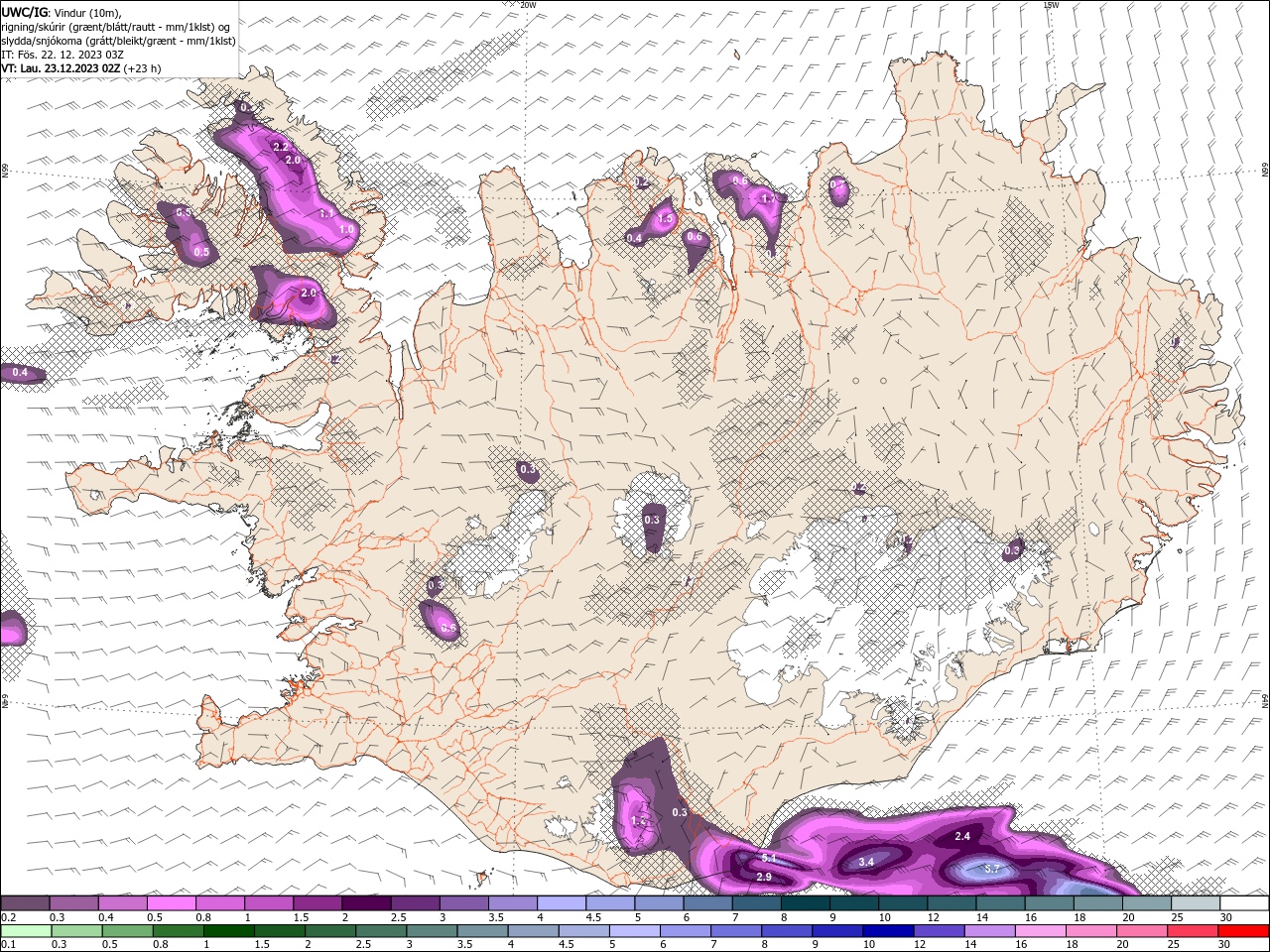
Task: Click the 25 label on the snow scale
Action: pos(1179,917)
